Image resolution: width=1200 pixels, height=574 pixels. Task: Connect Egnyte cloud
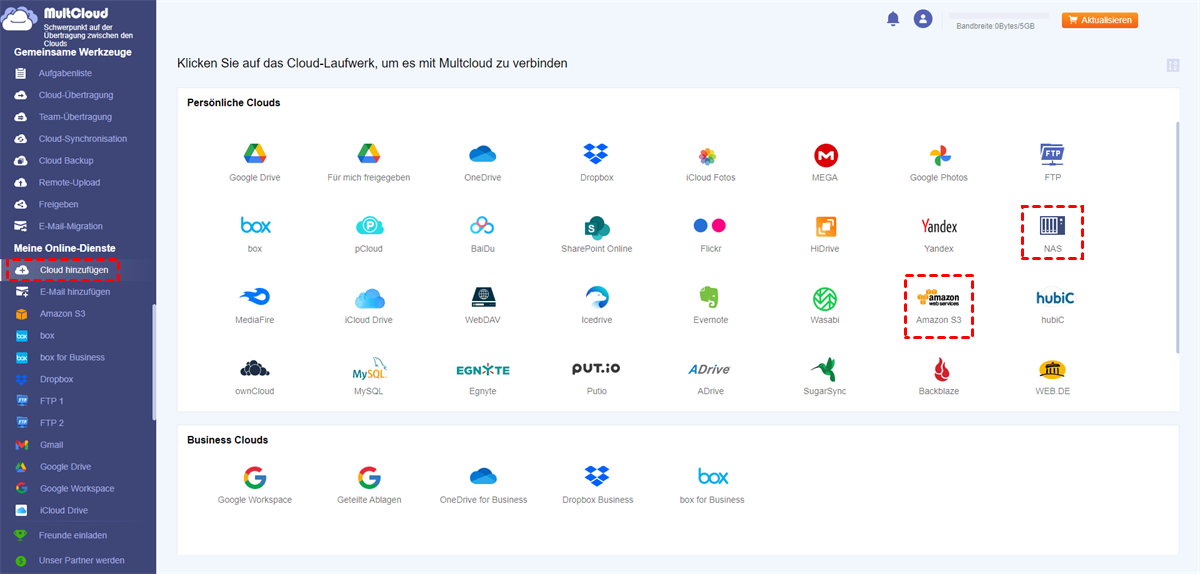pos(483,369)
